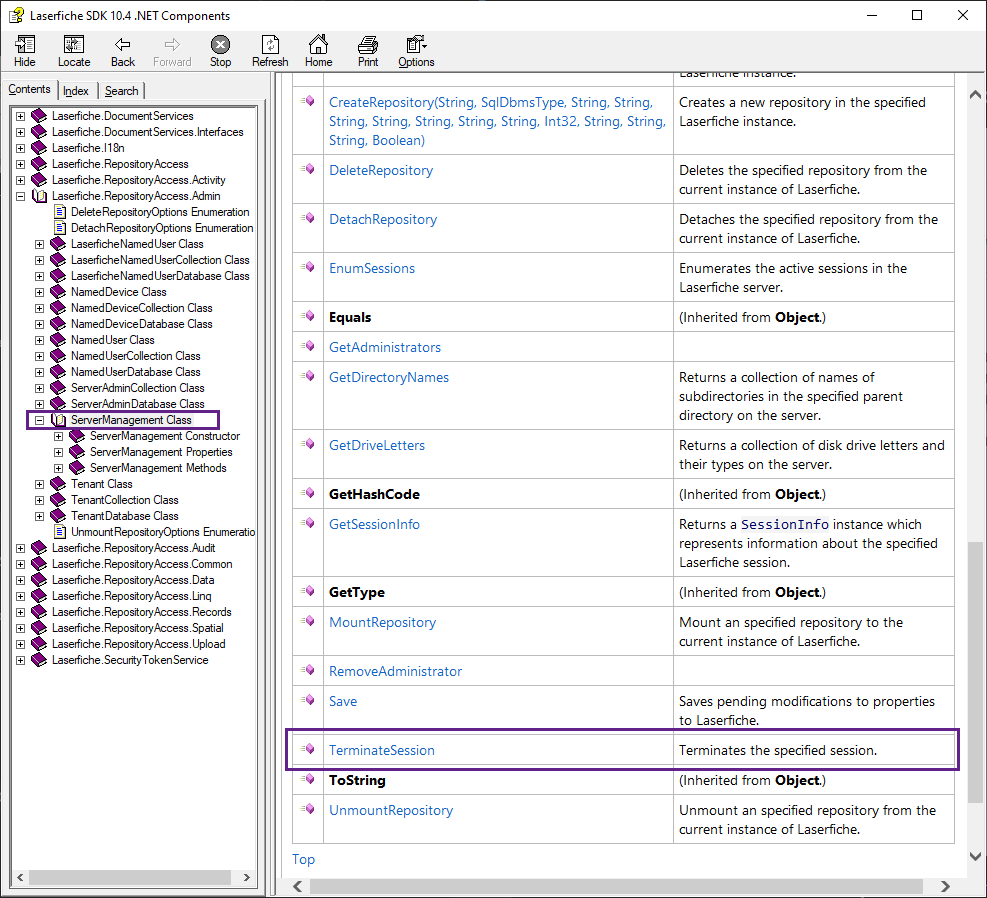Expand the LaserficheNamedUser Class node
The height and width of the screenshot is (898, 987).
pyautogui.click(x=39, y=244)
